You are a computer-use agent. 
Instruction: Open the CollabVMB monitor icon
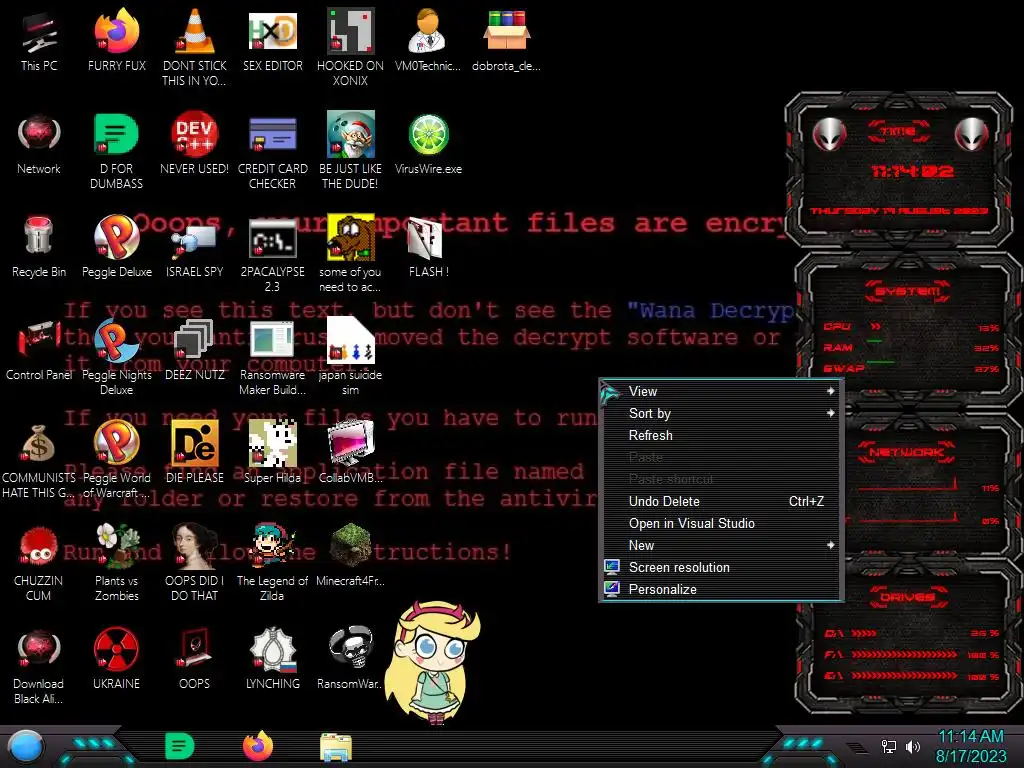(350, 453)
